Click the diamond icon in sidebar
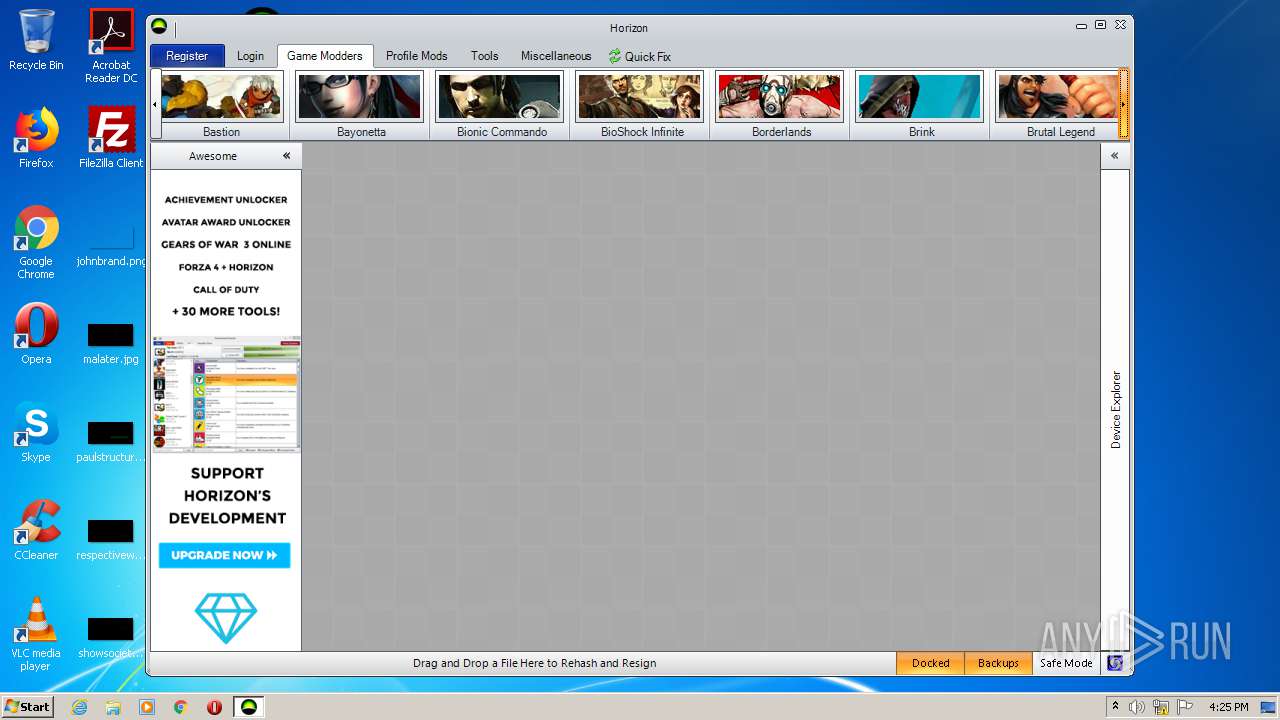1280x720 pixels. pyautogui.click(x=226, y=618)
